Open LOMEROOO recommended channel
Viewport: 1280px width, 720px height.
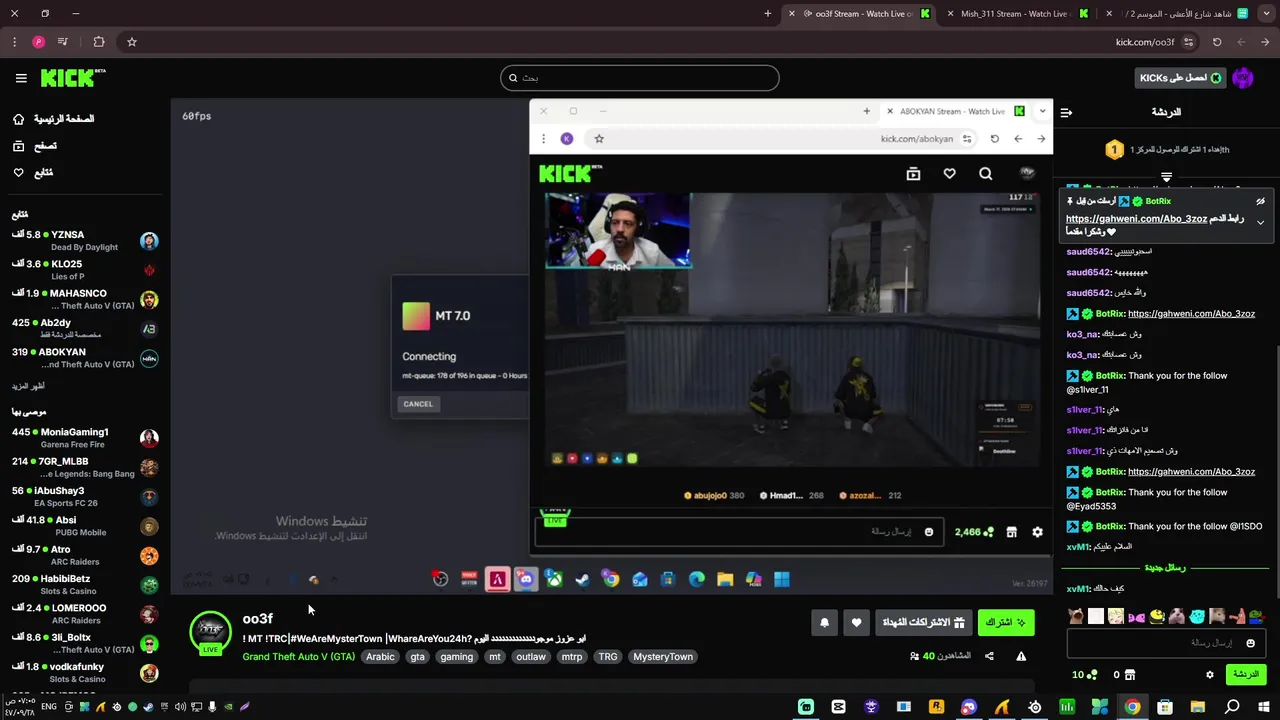pyautogui.click(x=85, y=614)
